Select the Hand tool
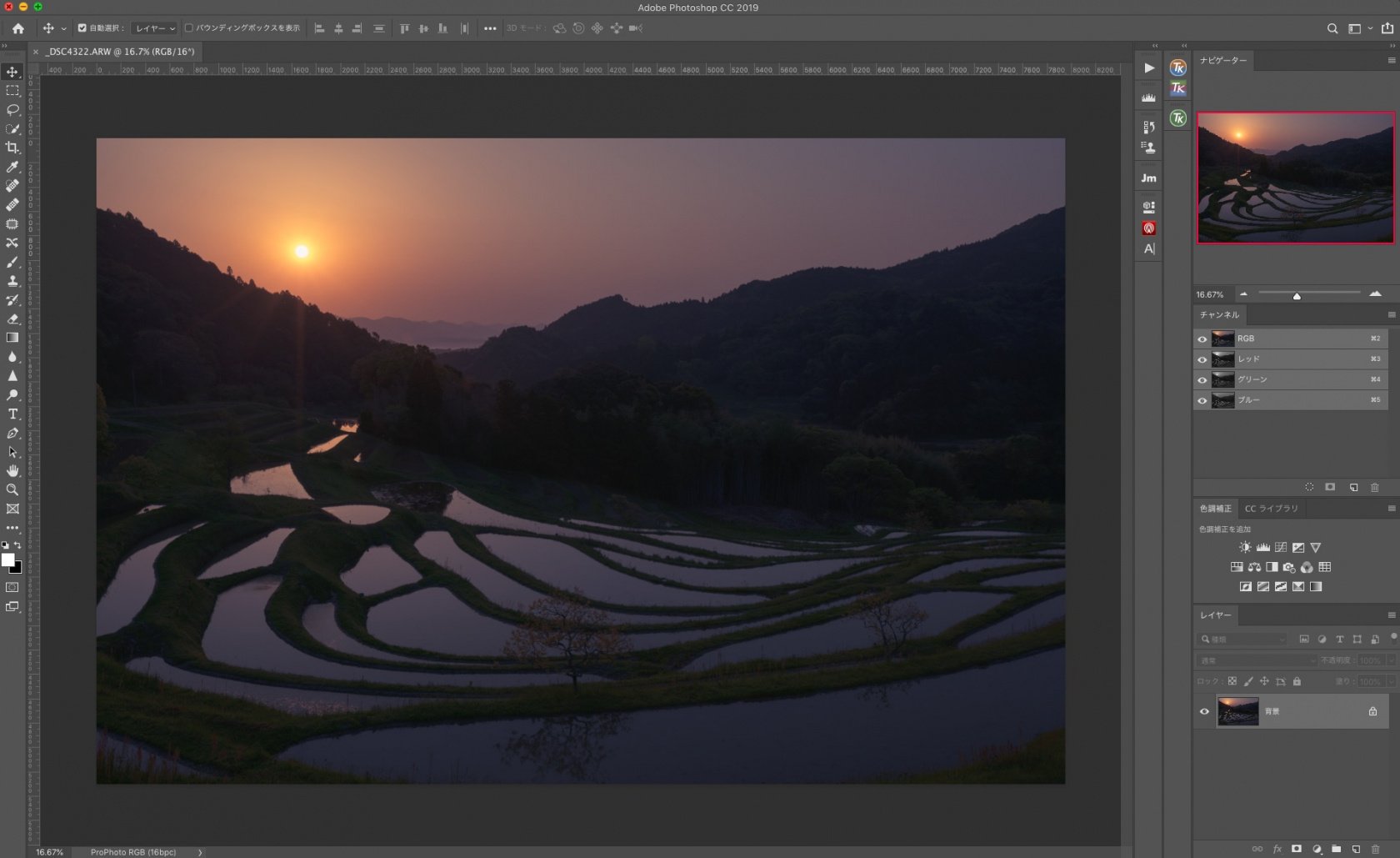1400x858 pixels. [x=12, y=471]
